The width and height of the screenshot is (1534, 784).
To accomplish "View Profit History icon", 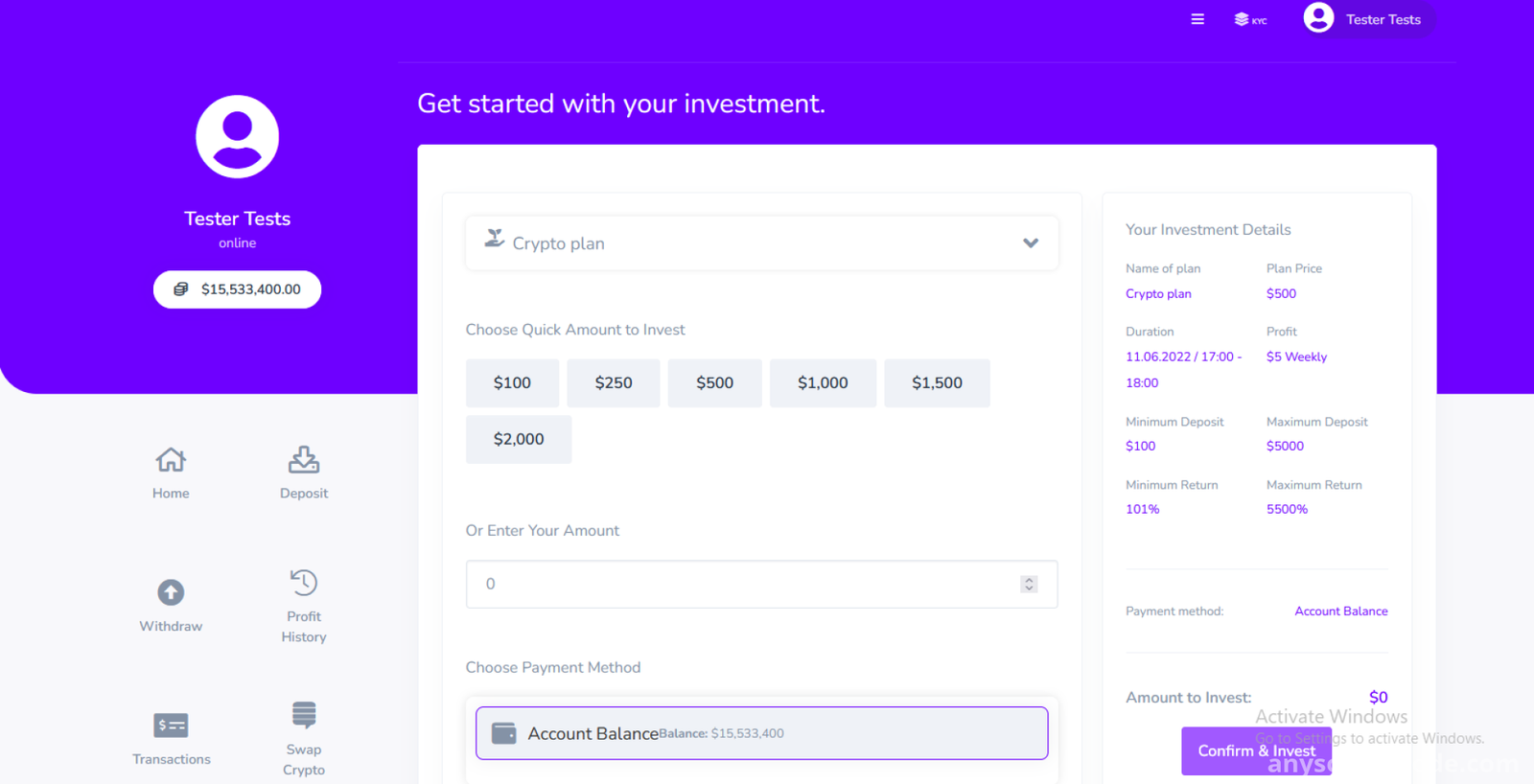I will (304, 583).
